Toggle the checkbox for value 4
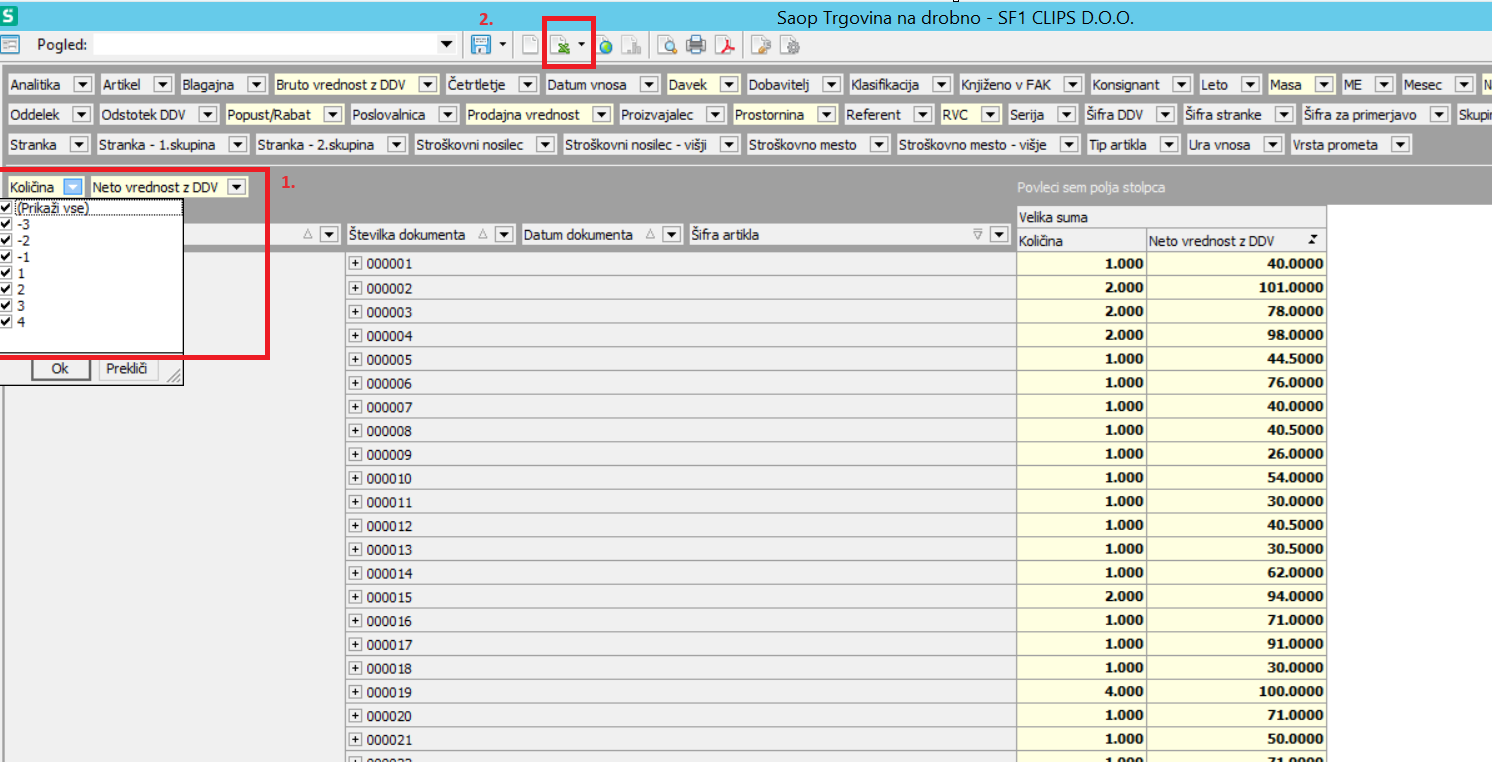 (x=7, y=322)
